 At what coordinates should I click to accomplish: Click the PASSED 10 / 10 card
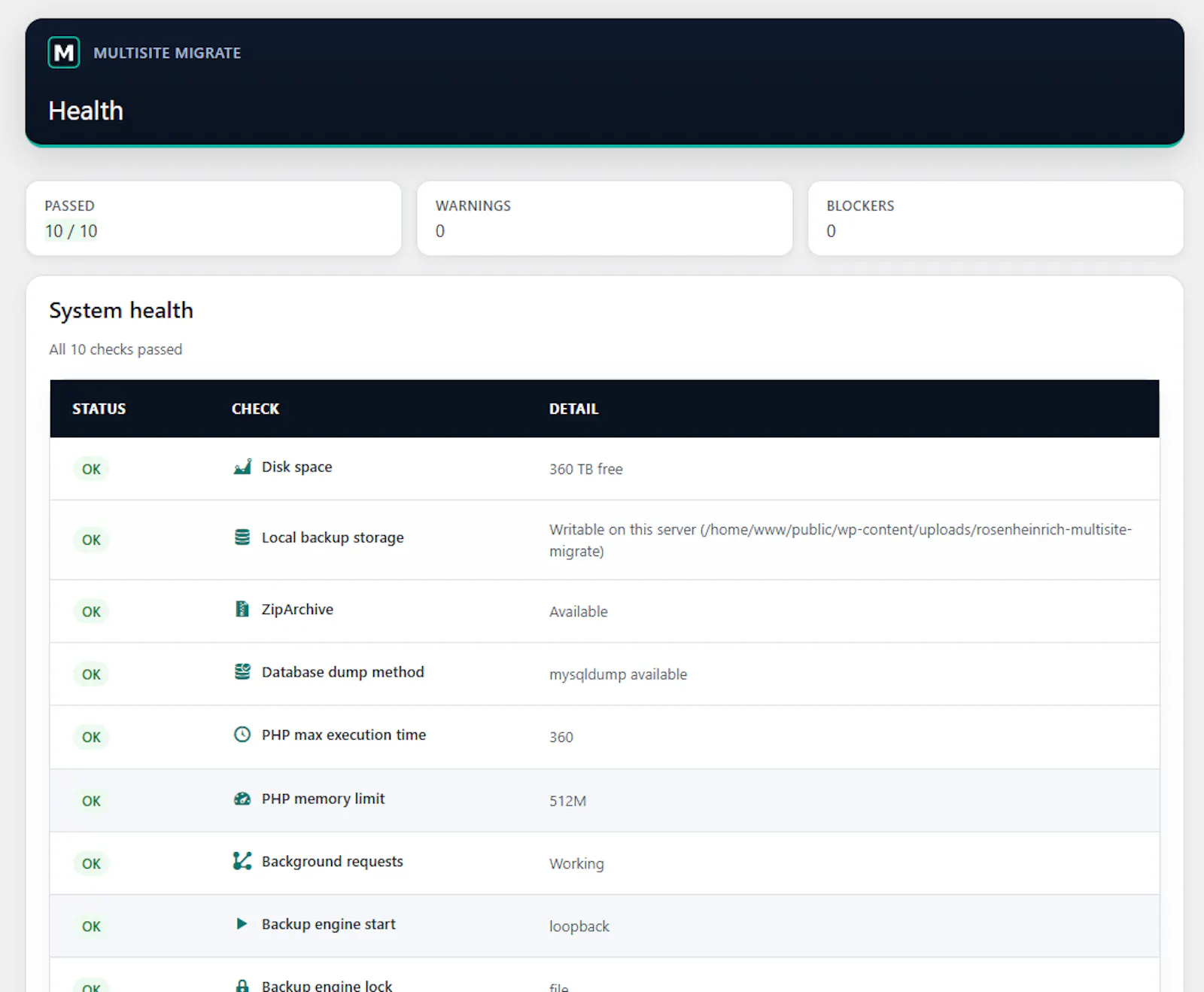coord(214,218)
